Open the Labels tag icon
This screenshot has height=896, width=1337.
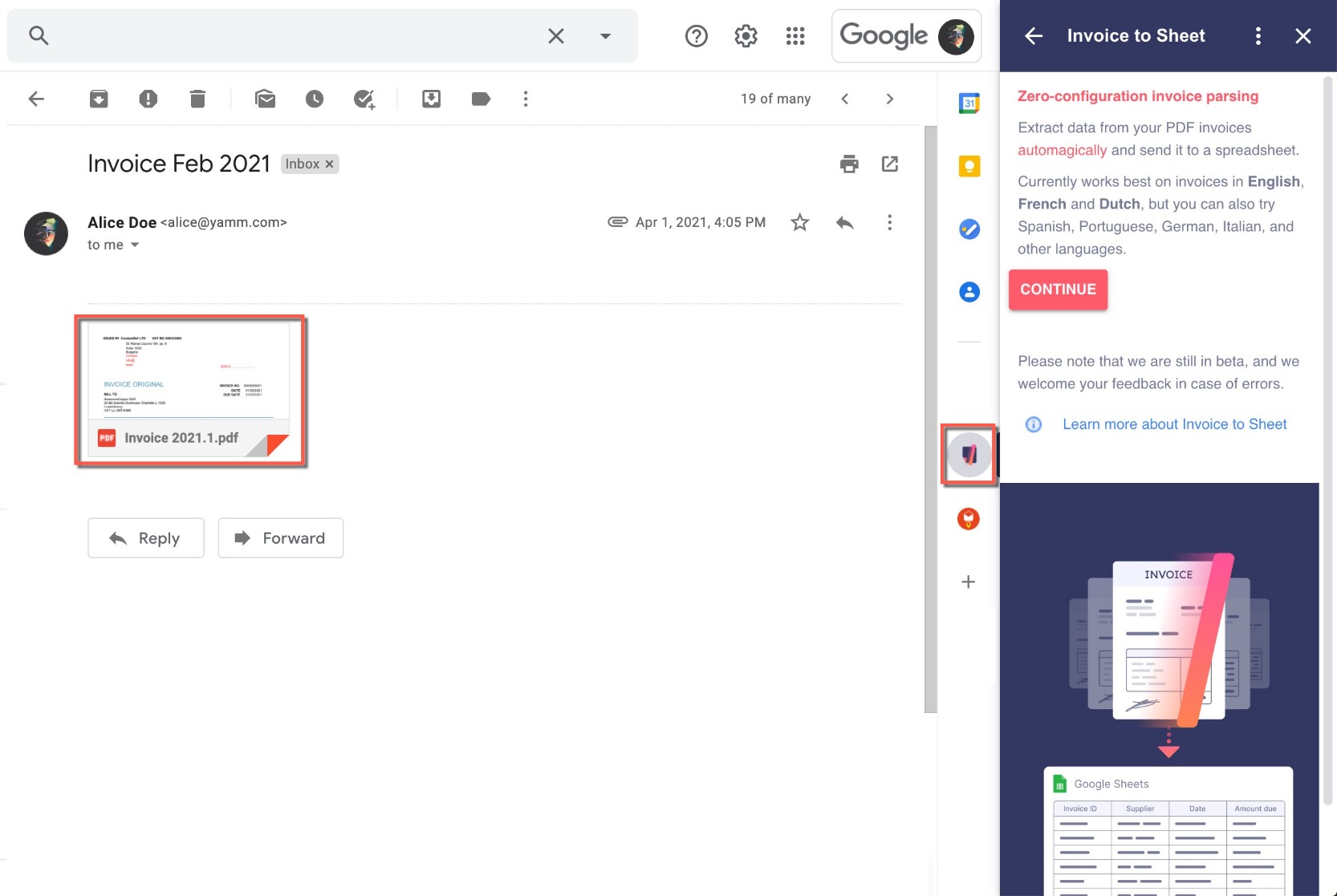click(x=481, y=99)
